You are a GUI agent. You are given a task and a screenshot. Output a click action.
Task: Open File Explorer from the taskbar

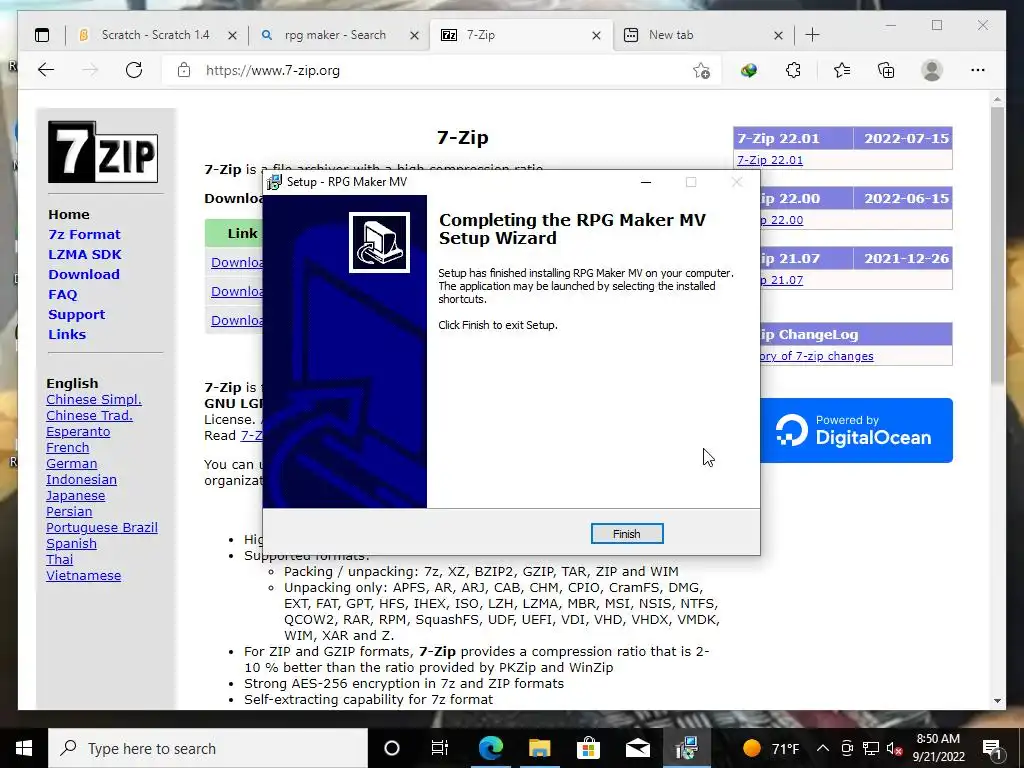[539, 748]
